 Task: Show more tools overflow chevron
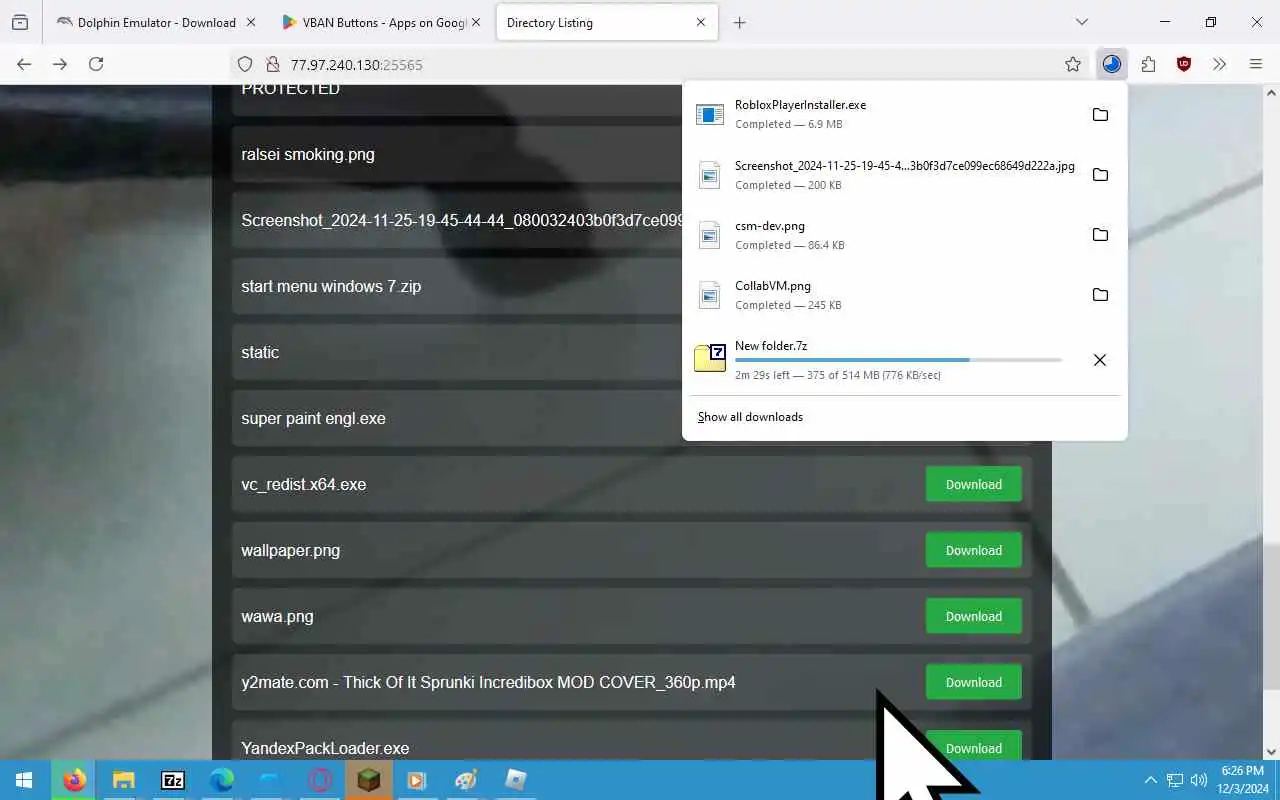coord(1219,64)
